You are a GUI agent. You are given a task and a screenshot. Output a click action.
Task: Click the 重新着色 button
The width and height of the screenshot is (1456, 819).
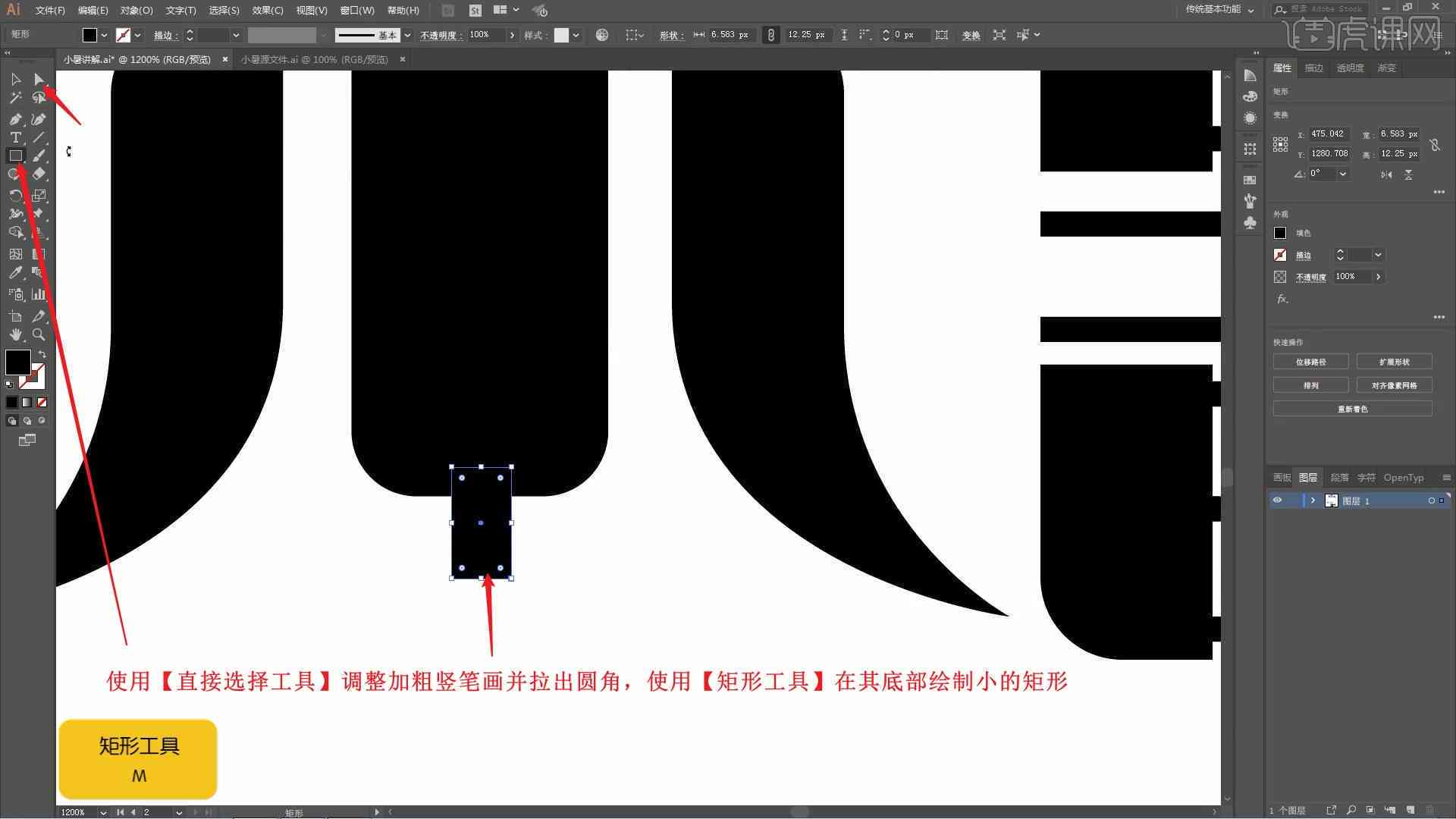tap(1354, 408)
